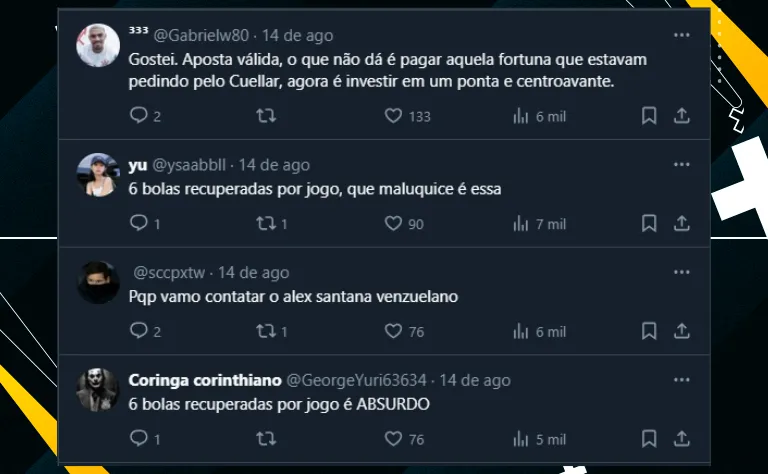This screenshot has width=768, height=474.
Task: Like the tweet by @Gabrielw80
Action: tap(394, 116)
